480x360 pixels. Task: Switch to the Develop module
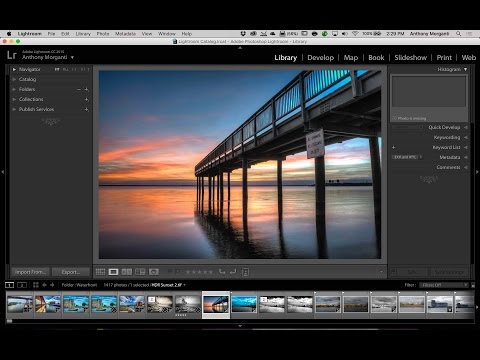click(x=320, y=58)
